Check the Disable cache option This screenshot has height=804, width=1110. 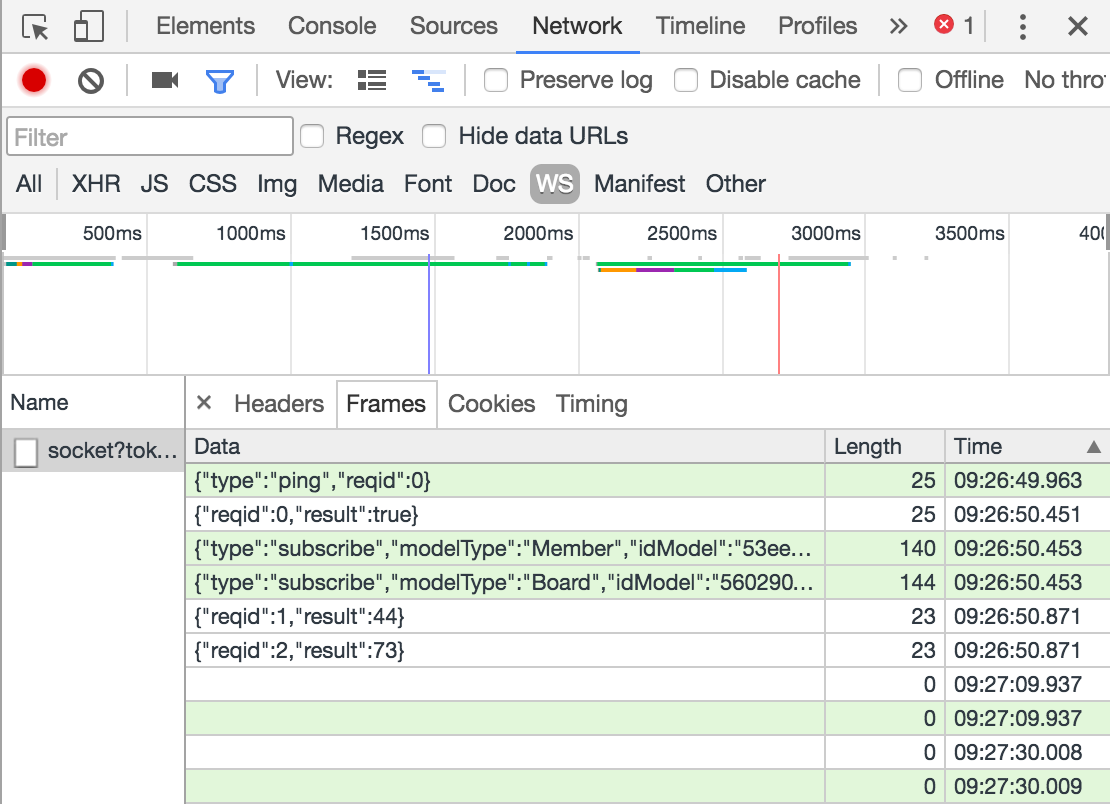point(686,80)
